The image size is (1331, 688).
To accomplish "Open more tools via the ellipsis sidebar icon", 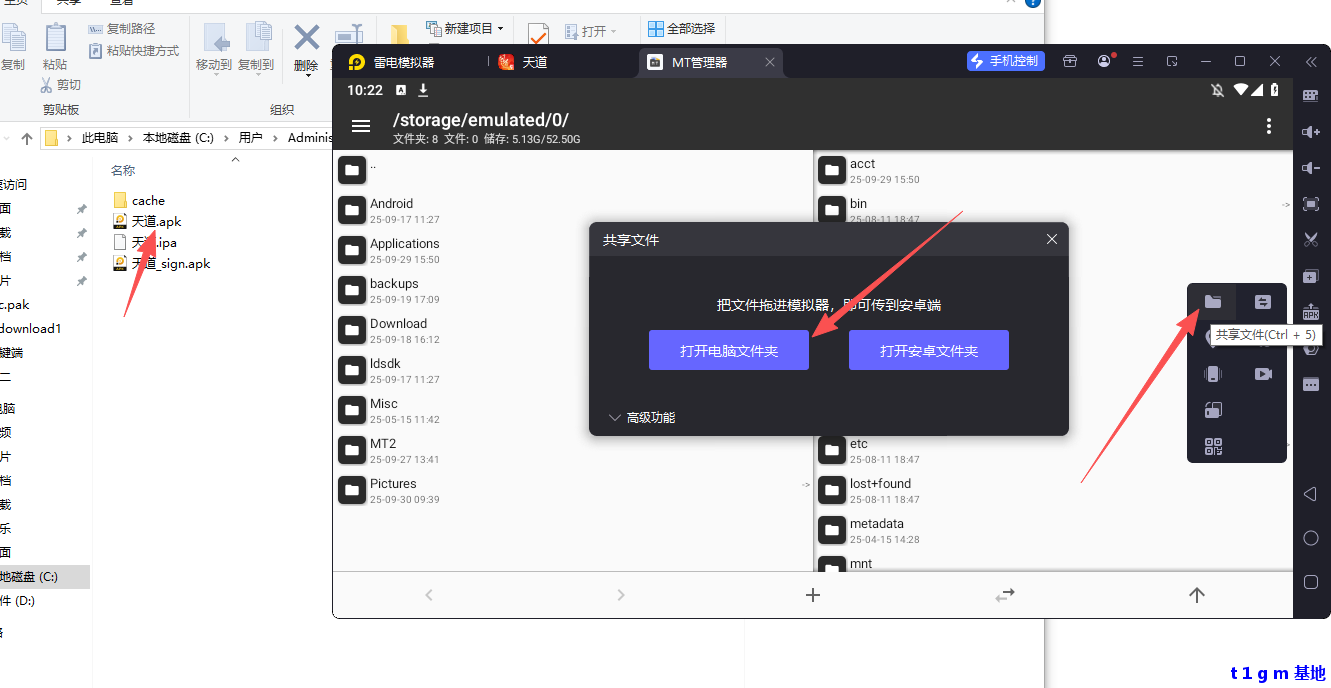I will pyautogui.click(x=1311, y=383).
